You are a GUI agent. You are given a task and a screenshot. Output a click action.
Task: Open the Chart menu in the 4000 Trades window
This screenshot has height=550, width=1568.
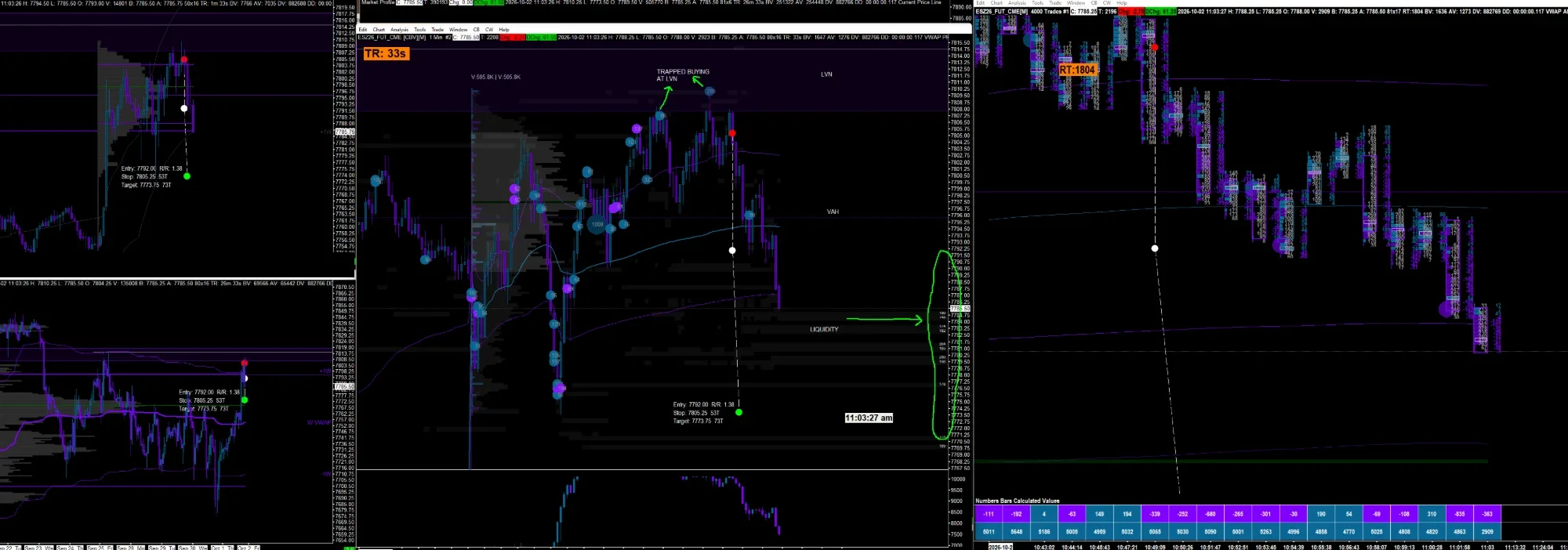pyautogui.click(x=996, y=2)
